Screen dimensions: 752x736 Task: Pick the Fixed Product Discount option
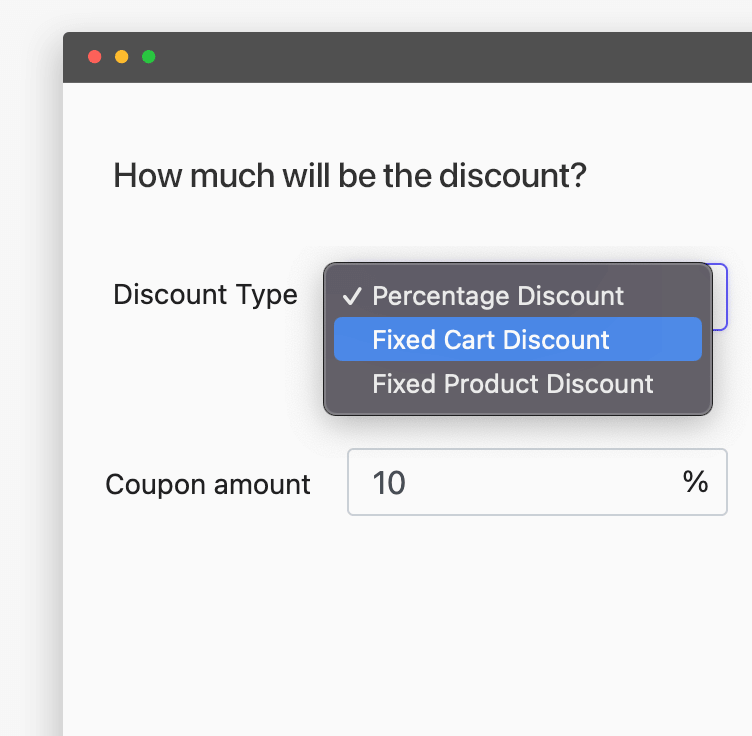[x=512, y=384]
